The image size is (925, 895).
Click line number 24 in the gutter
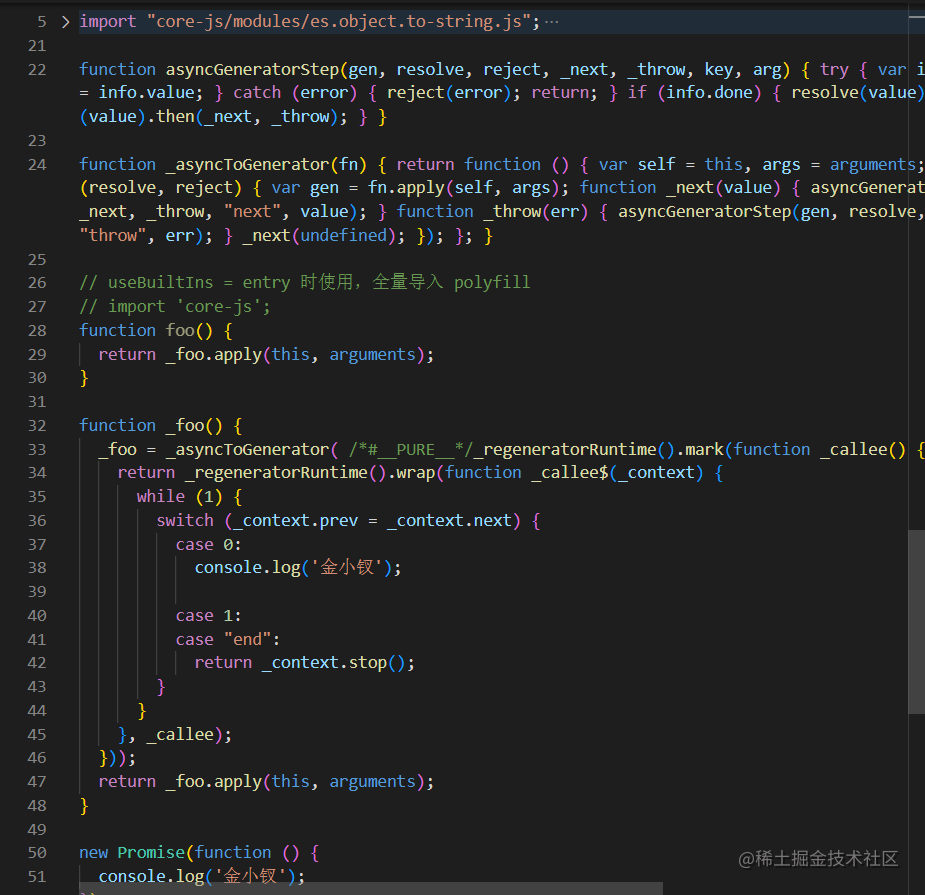tap(37, 165)
